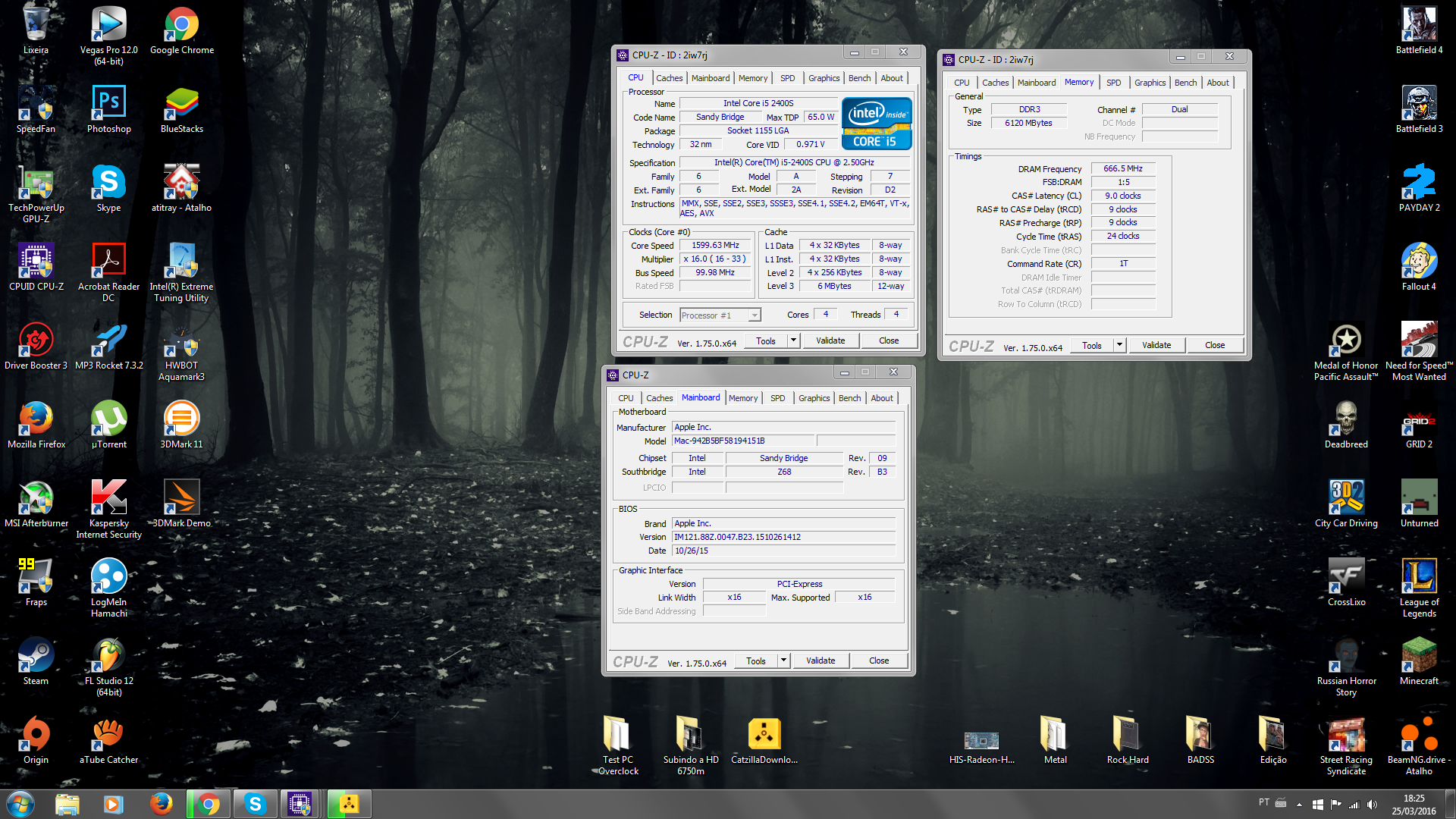Click Validate in Mainboard window
The width and height of the screenshot is (1456, 819).
click(x=821, y=661)
